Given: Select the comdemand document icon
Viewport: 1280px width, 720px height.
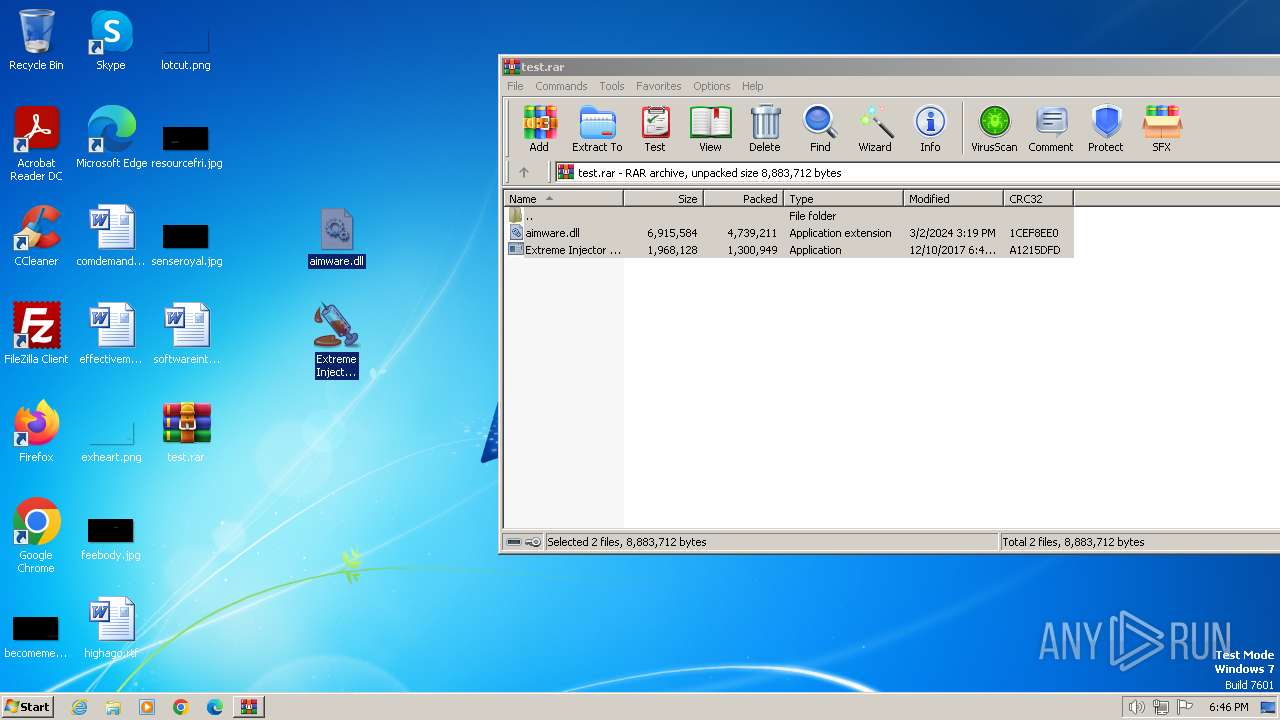Looking at the screenshot, I should pyautogui.click(x=111, y=235).
